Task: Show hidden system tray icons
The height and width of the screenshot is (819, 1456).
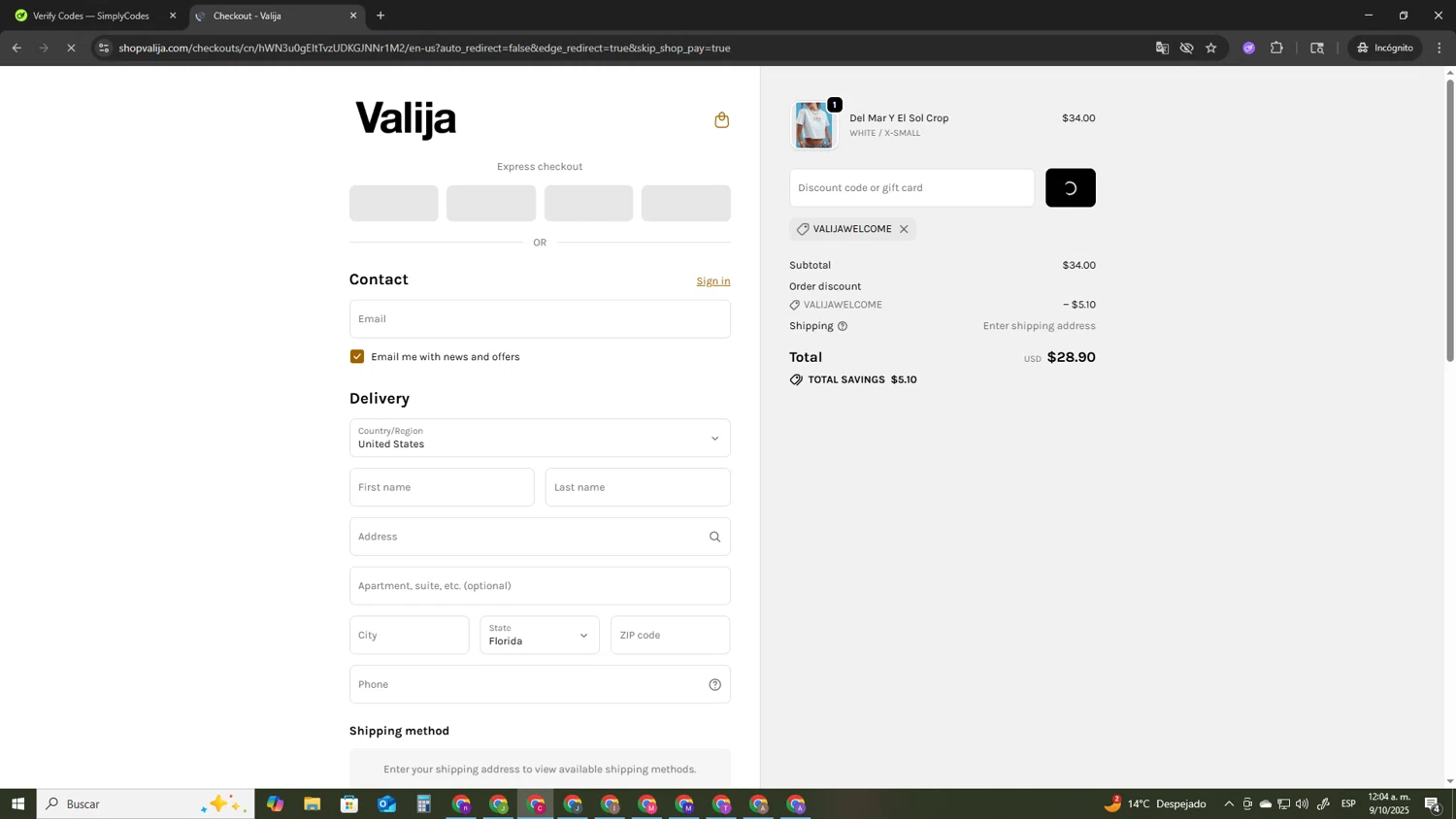Action: 1229,804
